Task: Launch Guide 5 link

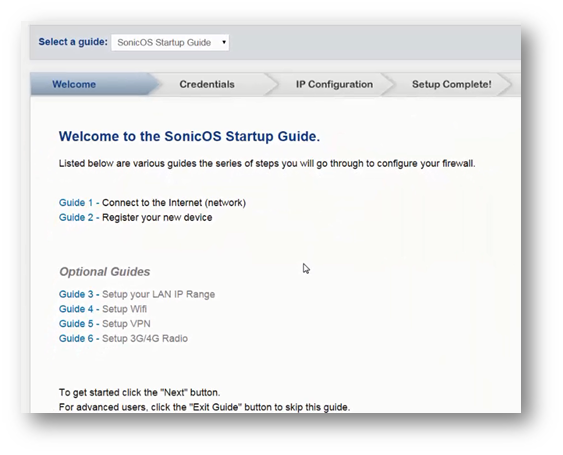Action: (x=76, y=324)
